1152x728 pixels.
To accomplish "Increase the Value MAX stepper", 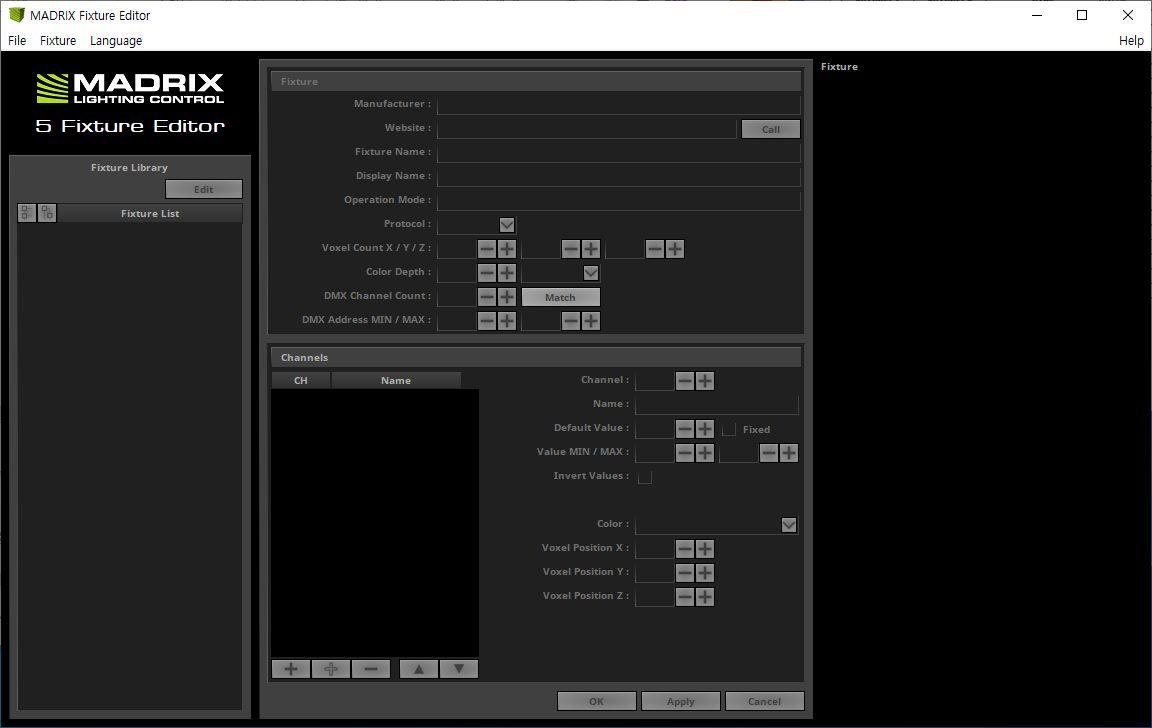I will [x=788, y=453].
